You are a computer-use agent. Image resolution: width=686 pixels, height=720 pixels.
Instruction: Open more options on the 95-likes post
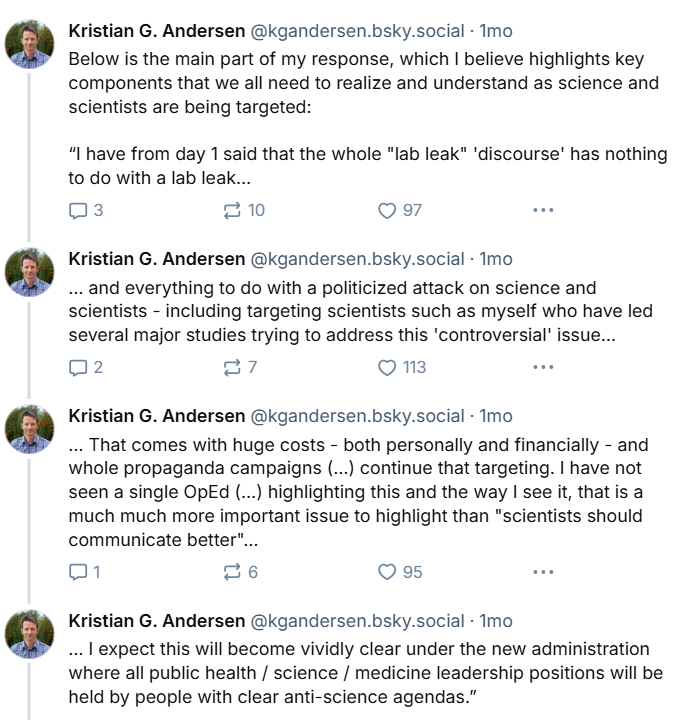543,572
